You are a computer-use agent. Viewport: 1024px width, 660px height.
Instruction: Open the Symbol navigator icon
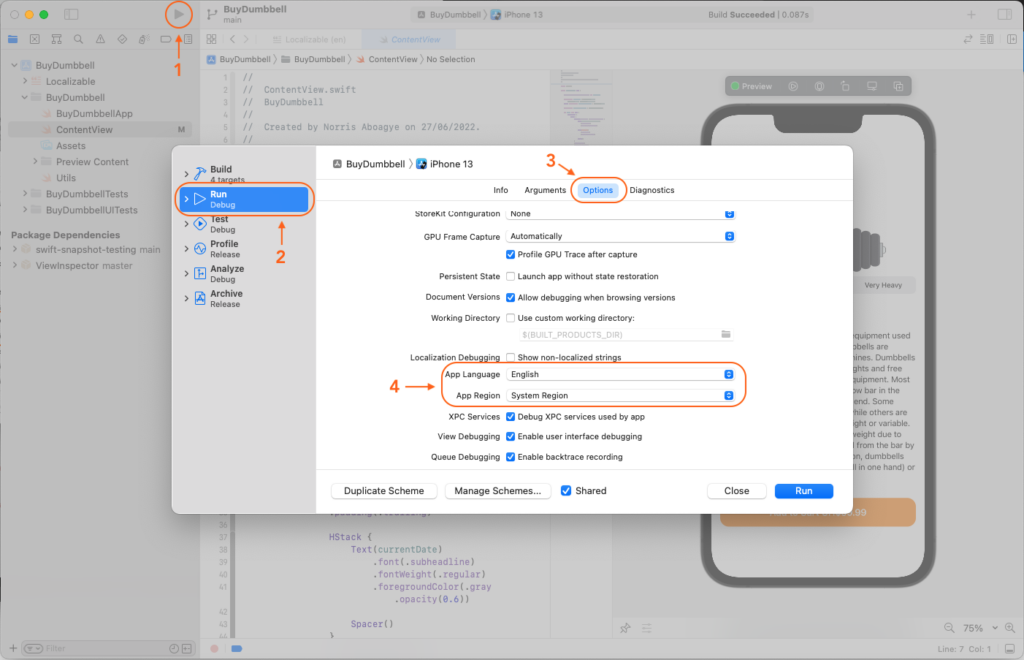[57, 39]
